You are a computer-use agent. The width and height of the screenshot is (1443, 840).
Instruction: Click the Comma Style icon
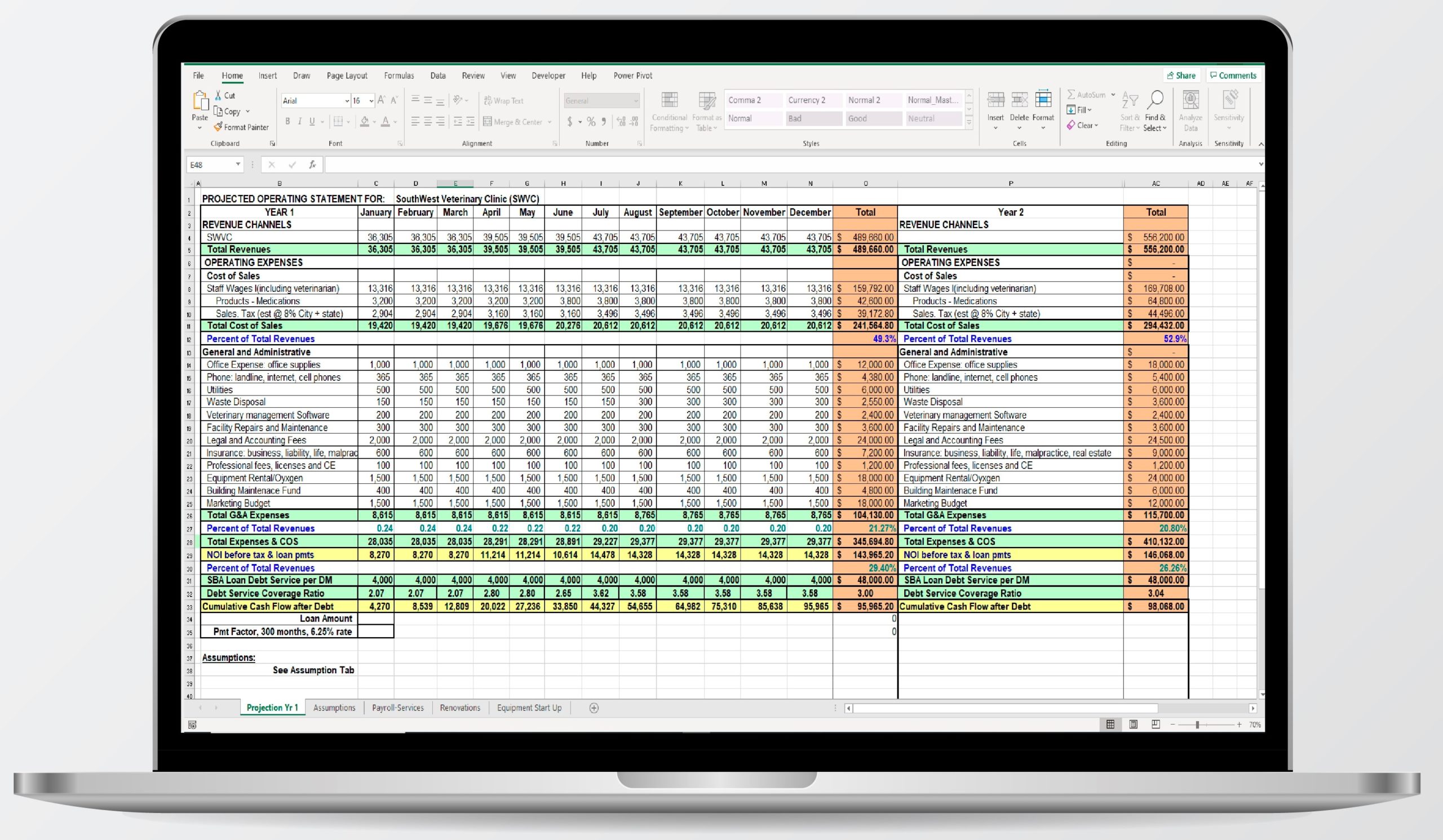tap(604, 121)
